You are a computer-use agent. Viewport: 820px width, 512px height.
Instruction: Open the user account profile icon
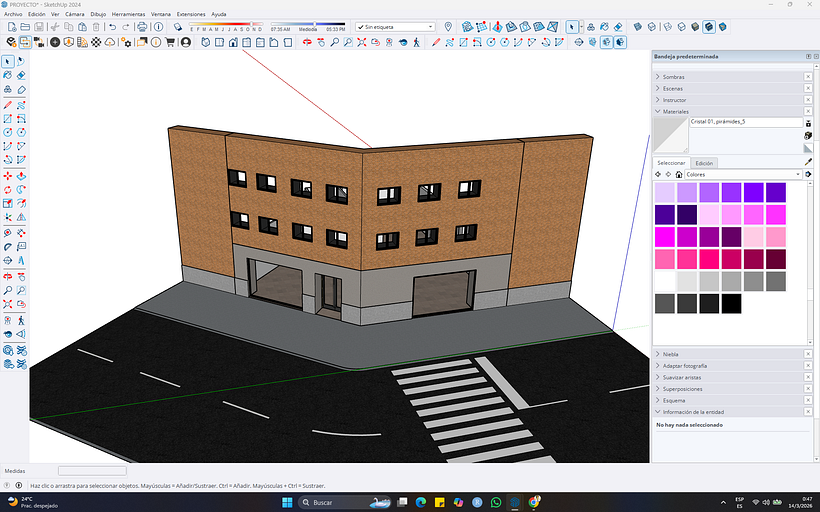click(186, 42)
